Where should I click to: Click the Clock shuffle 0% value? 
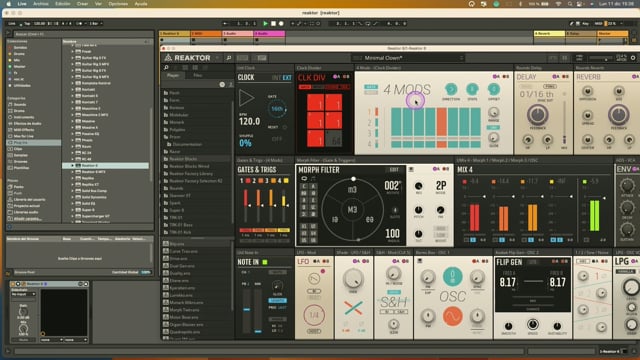pos(245,143)
